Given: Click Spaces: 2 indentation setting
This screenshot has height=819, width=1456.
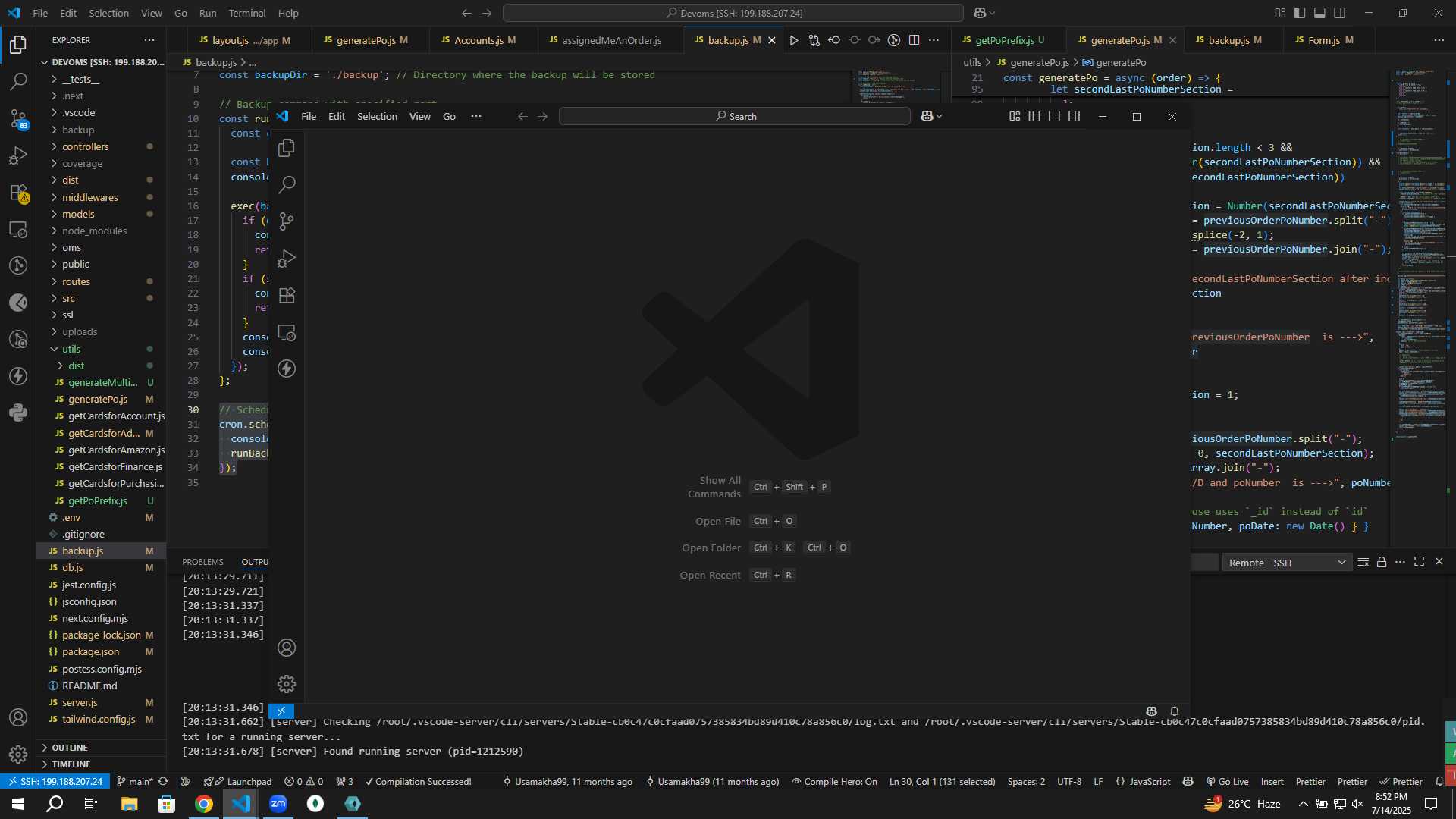Looking at the screenshot, I should pos(1026,782).
